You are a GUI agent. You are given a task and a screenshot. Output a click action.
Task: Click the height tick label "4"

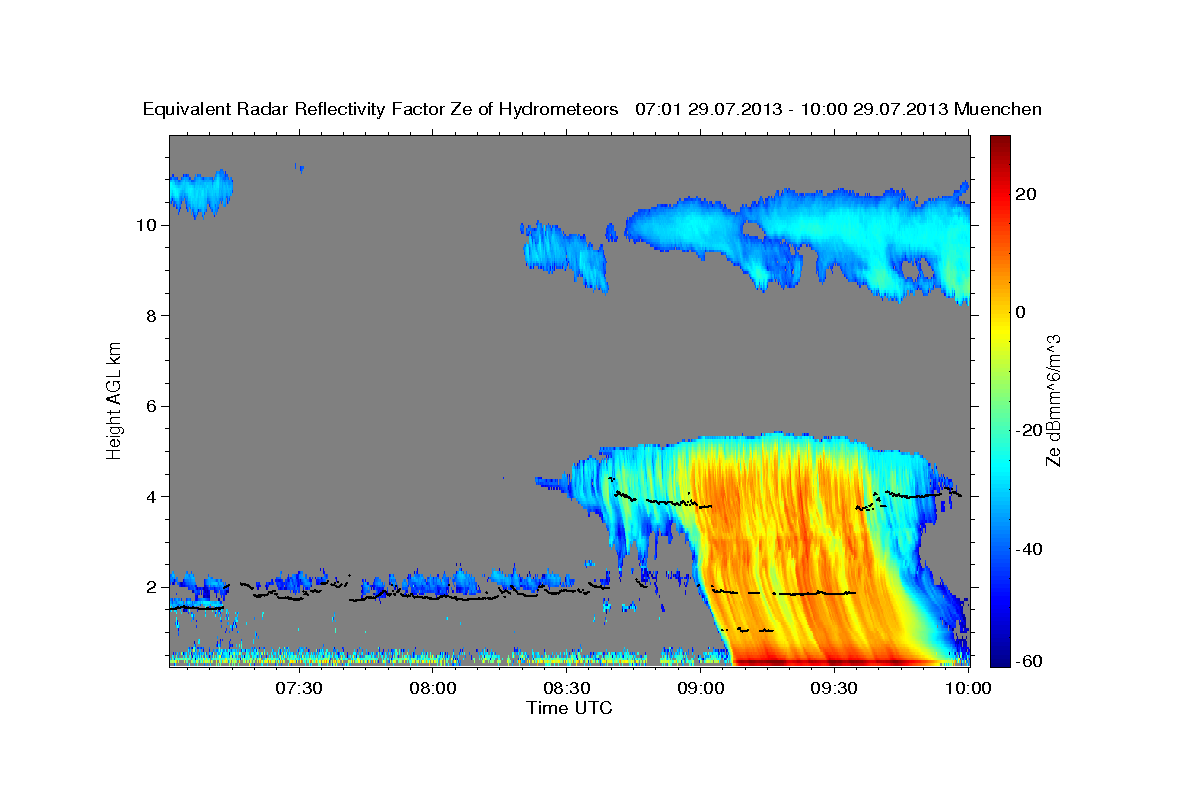(x=154, y=497)
